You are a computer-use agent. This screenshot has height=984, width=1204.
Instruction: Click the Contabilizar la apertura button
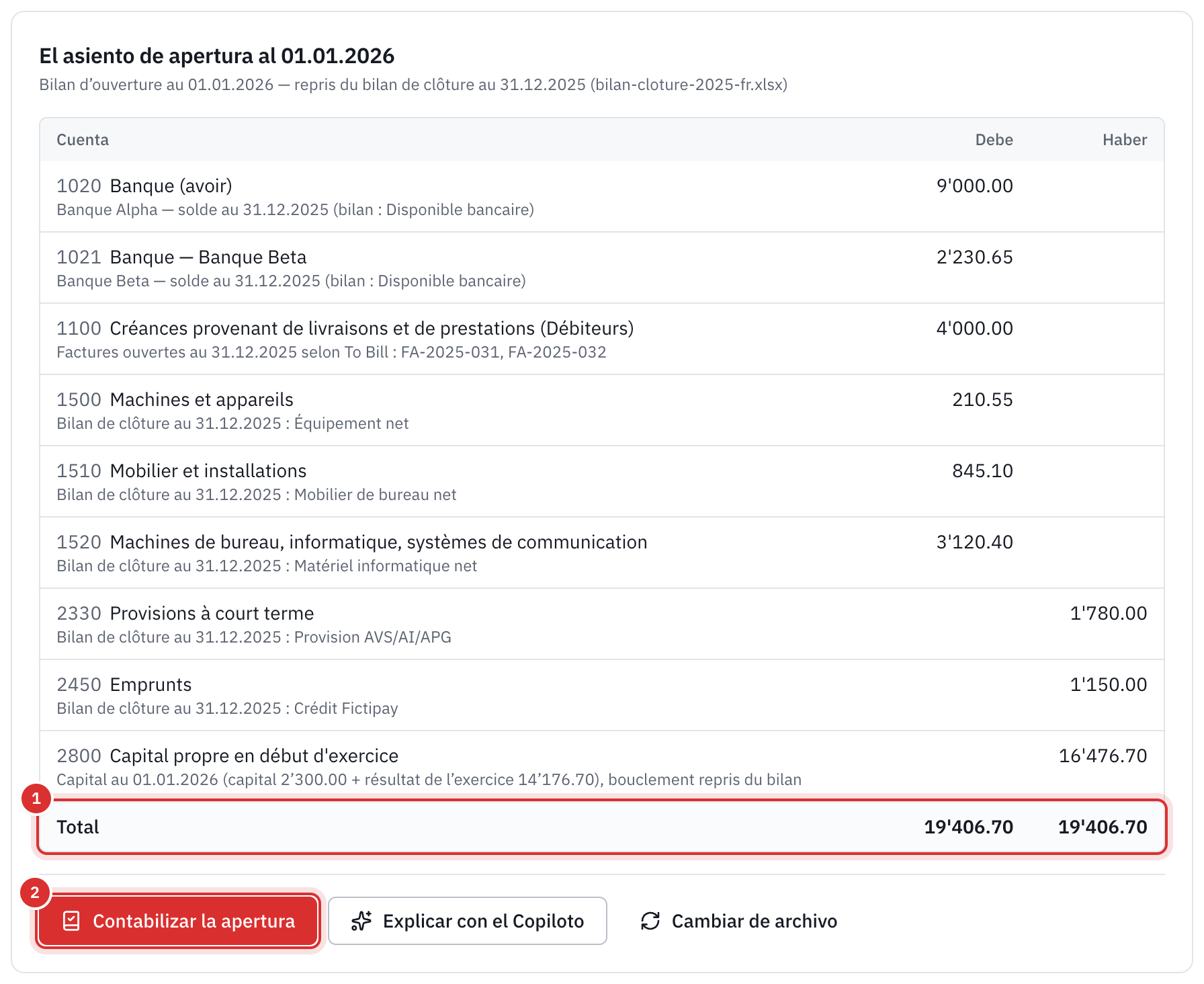coord(178,921)
